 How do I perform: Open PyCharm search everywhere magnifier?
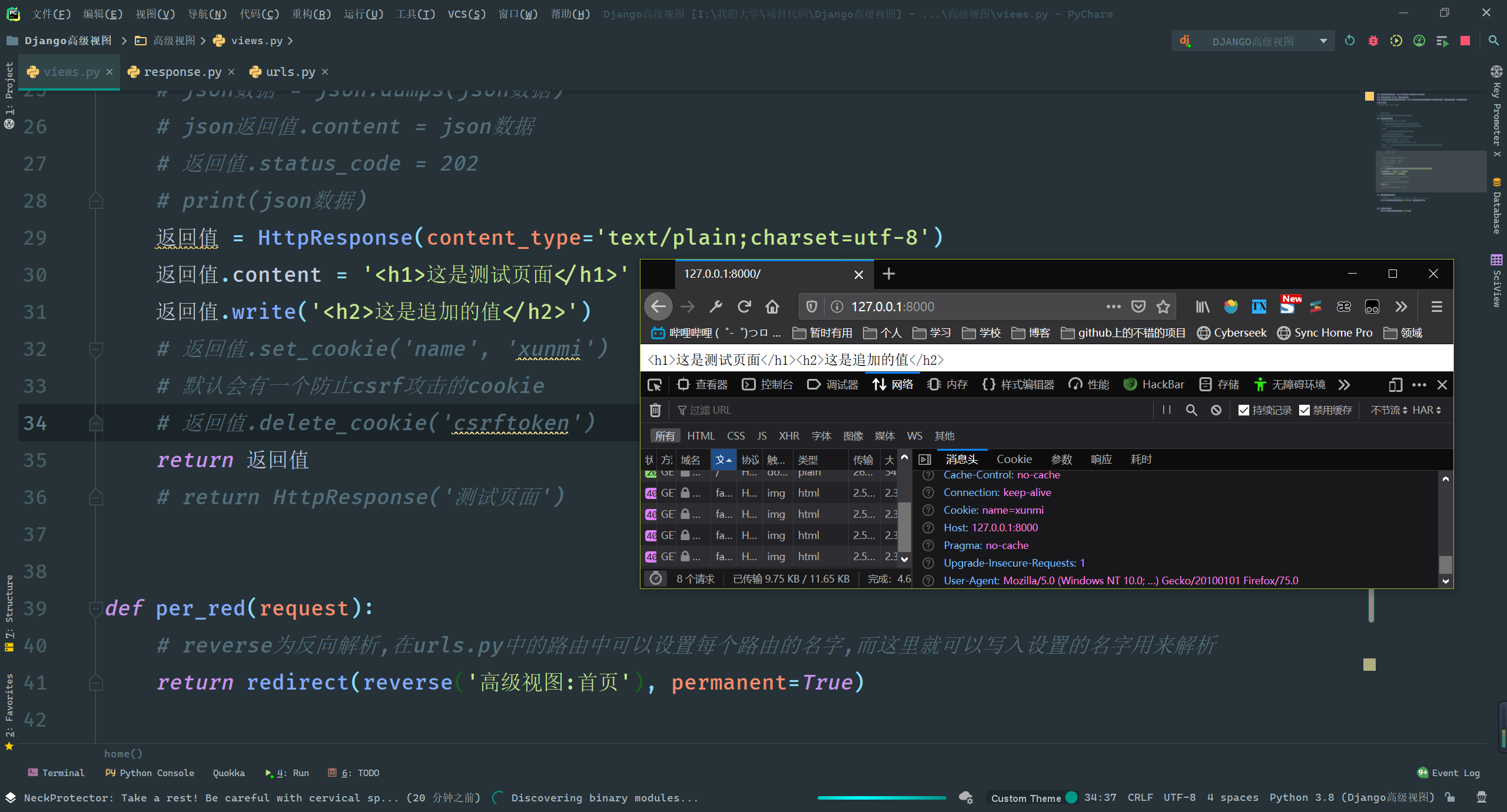coord(1493,41)
